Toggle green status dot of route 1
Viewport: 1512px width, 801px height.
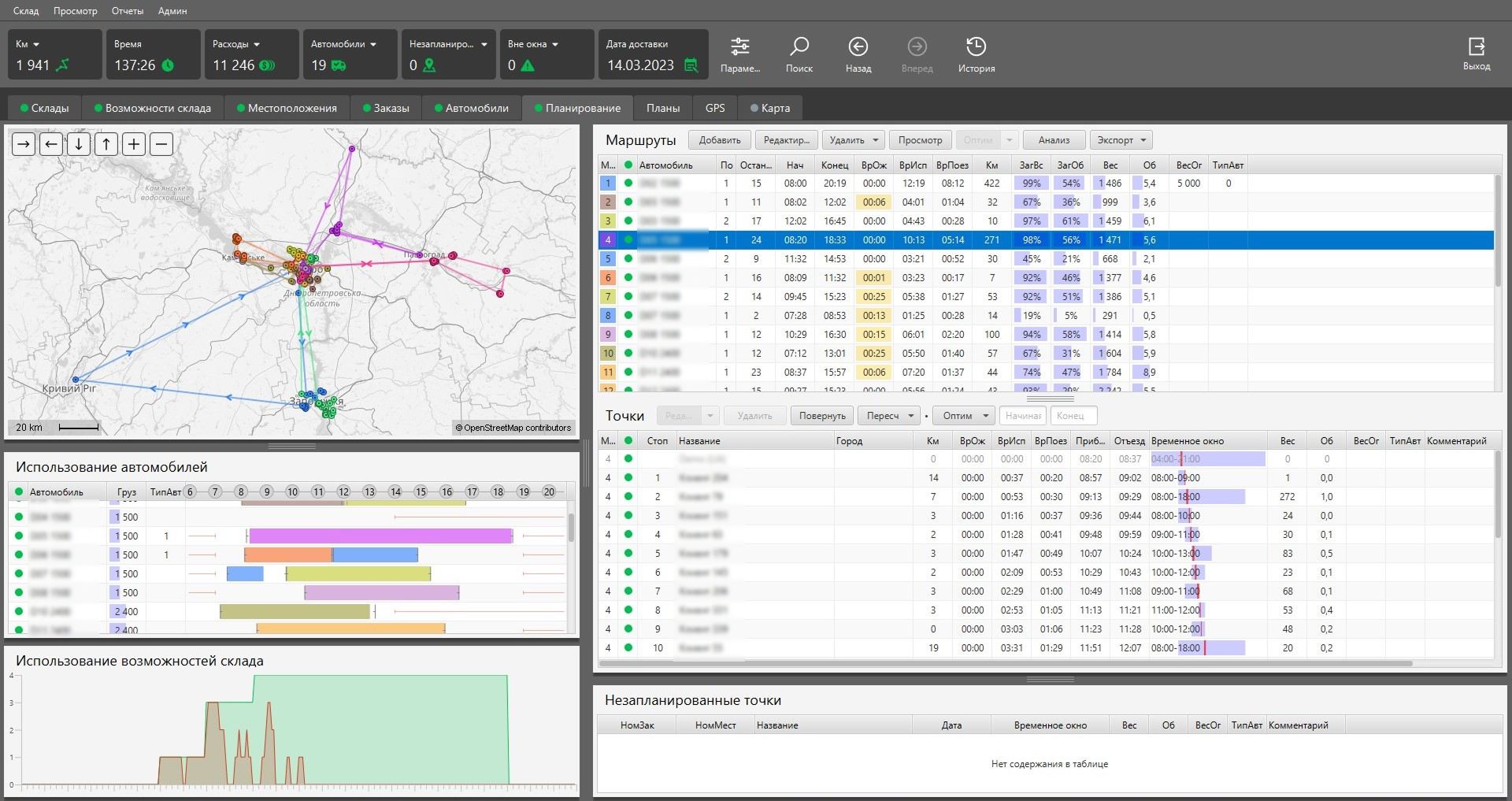[628, 183]
